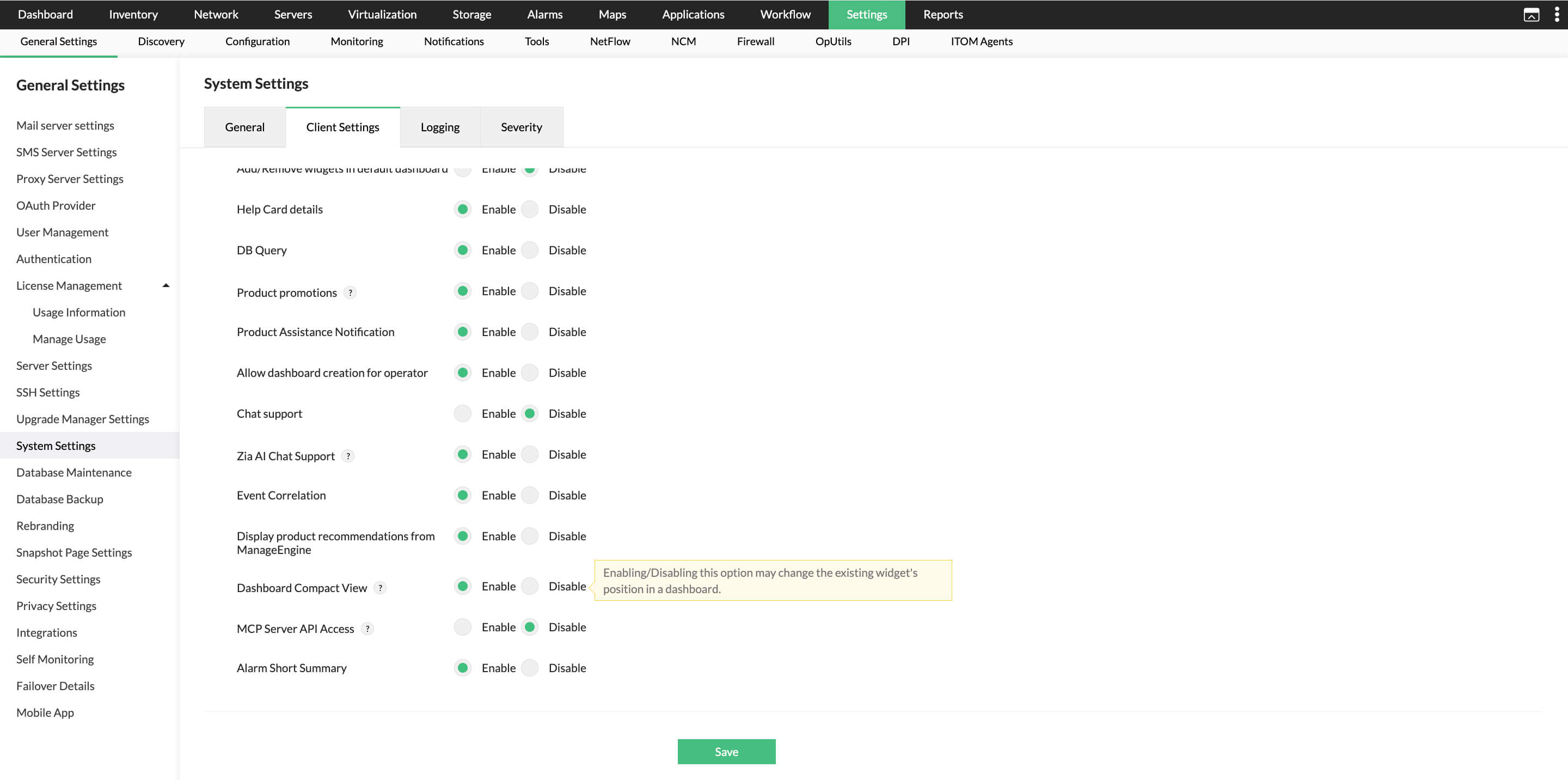1568x780 pixels.
Task: Open Privacy Settings
Action: point(56,606)
